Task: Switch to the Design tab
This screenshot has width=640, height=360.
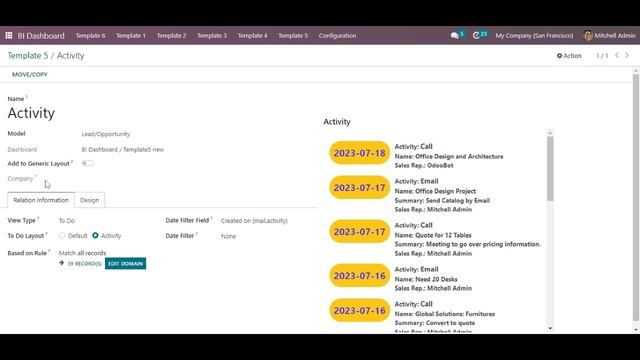Action: (x=89, y=200)
